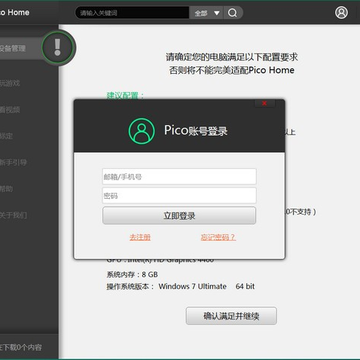This screenshot has width=360, height=360.
Task: Open the 全部 search category dropdown
Action: [x=207, y=13]
